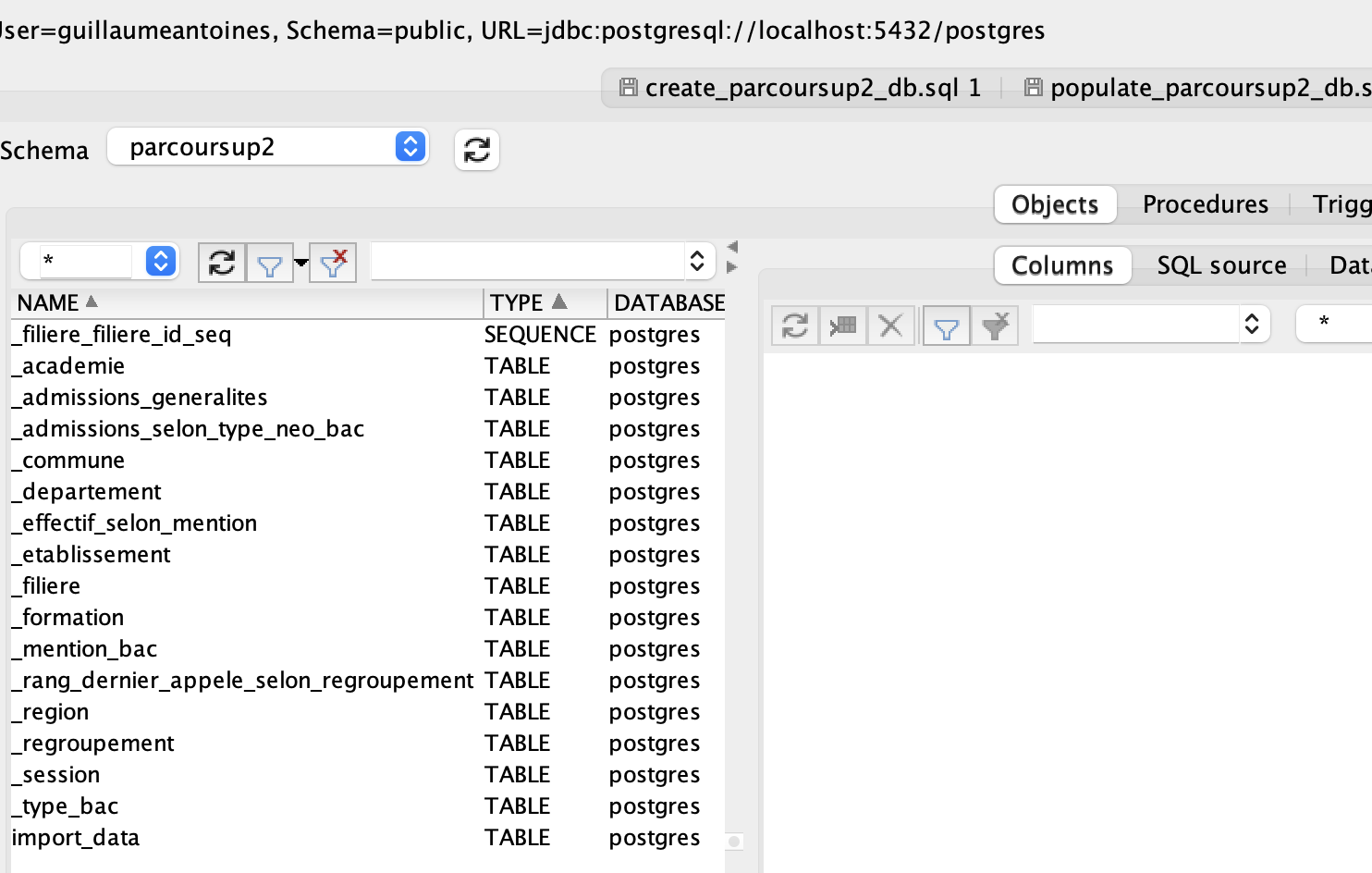The width and height of the screenshot is (1372, 873).
Task: Select the _rang_dernier_appele_selon_regroupement table
Action: (x=368, y=681)
